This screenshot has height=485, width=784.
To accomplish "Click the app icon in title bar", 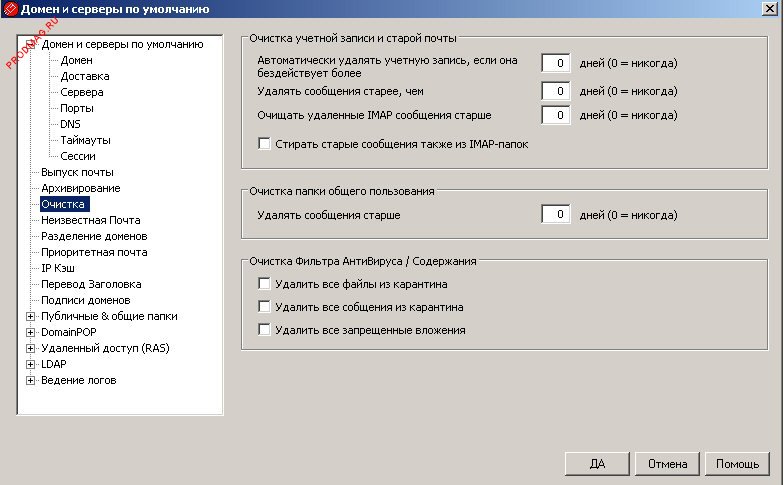I will (11, 10).
